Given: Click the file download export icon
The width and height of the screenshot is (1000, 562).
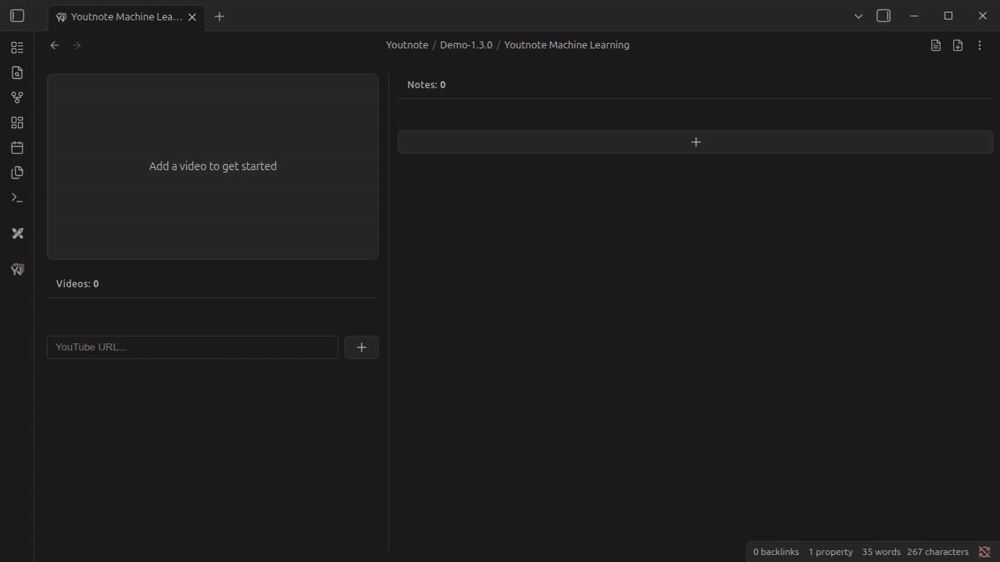Looking at the screenshot, I should (x=958, y=45).
